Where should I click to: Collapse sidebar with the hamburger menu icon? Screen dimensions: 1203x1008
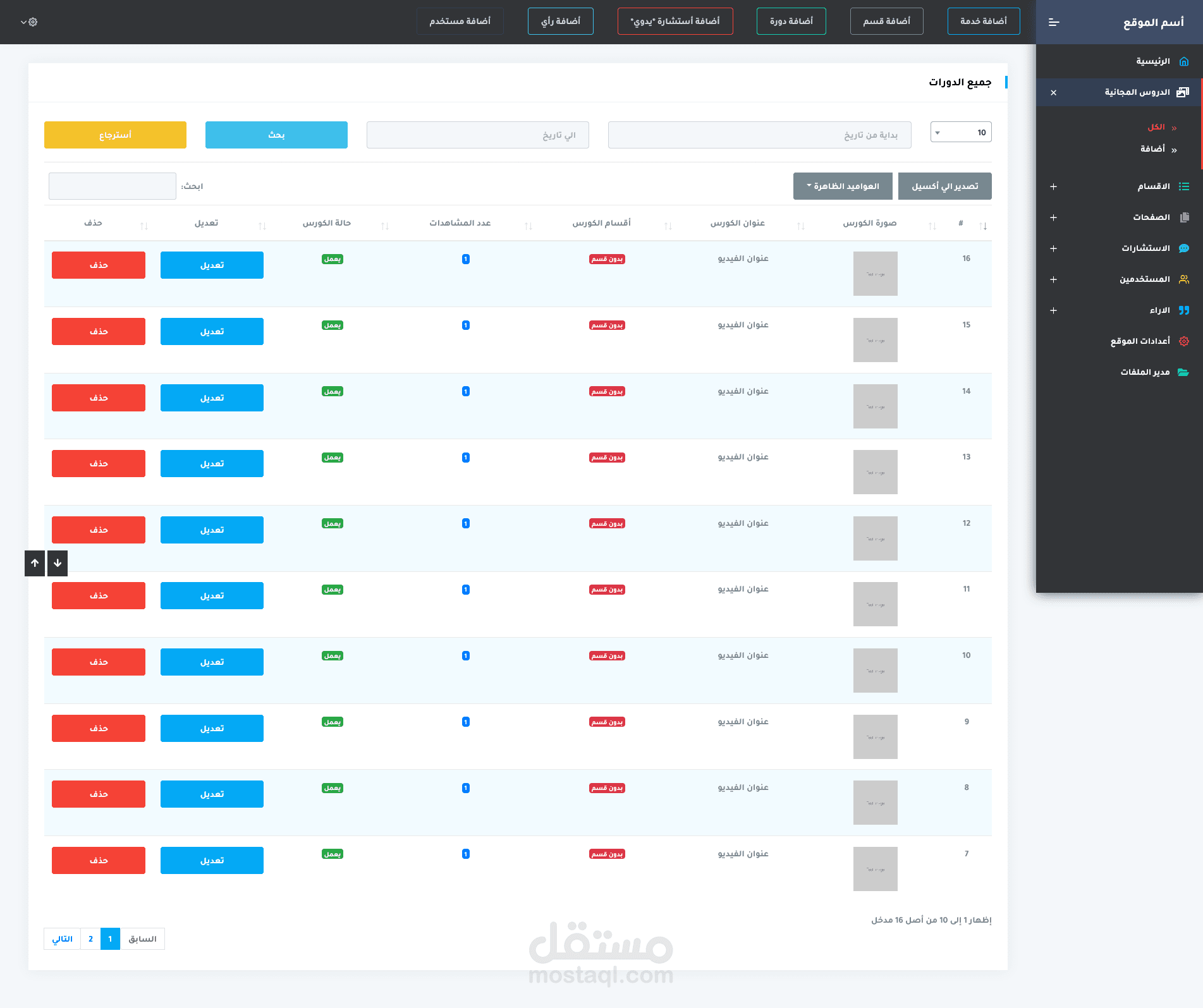[x=1054, y=22]
